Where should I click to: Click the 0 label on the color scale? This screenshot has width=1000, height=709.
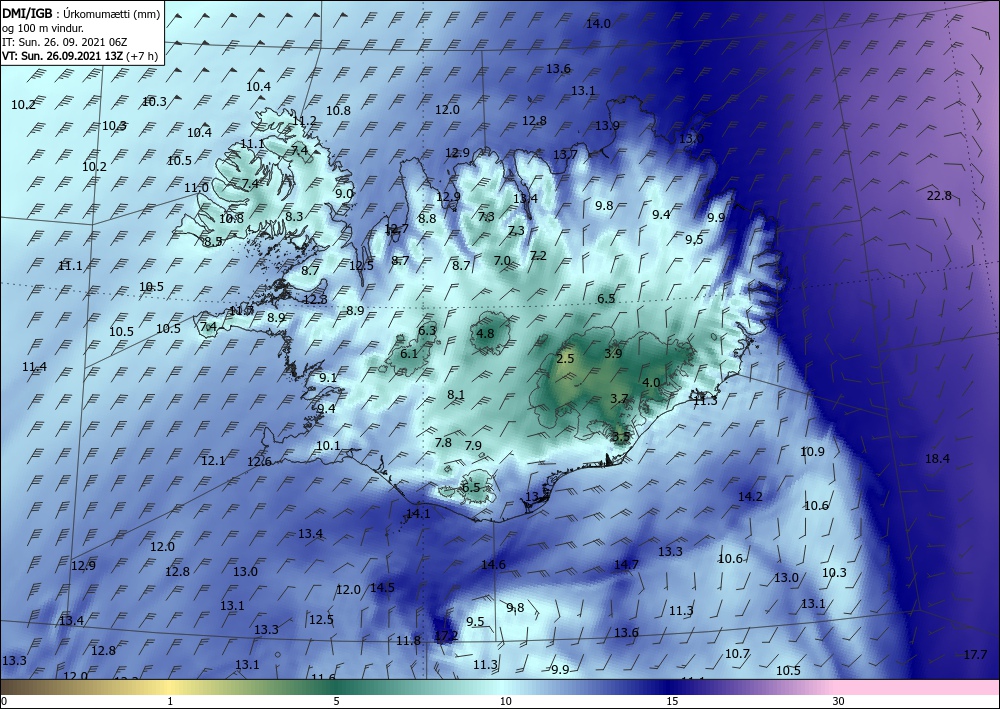pos(3,701)
